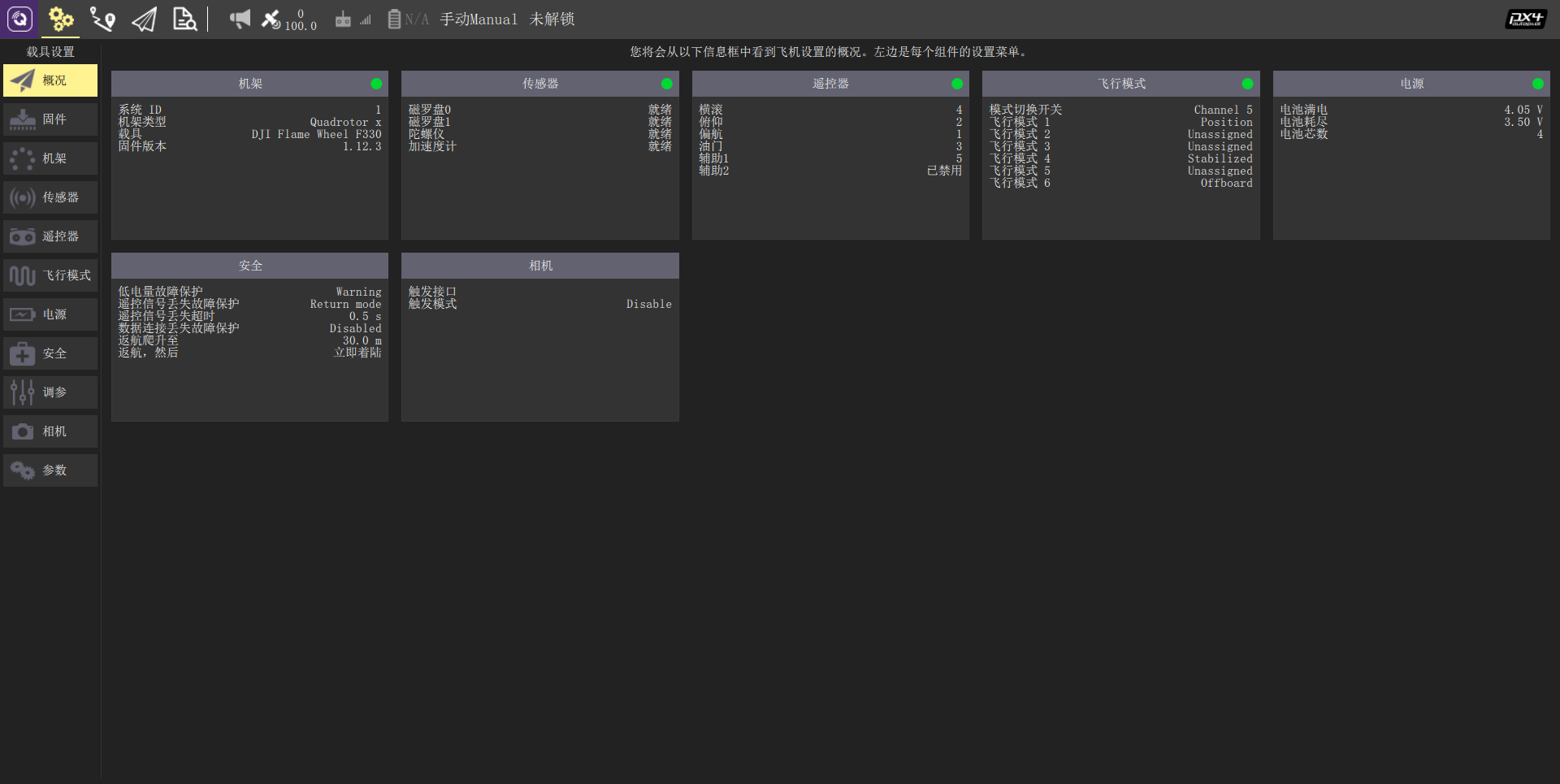Viewport: 1560px width, 784px height.
Task: Click the 磁罗盘0 compass row label
Action: click(x=429, y=110)
